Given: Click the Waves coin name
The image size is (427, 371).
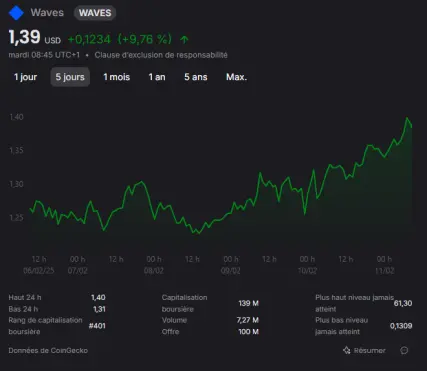Looking at the screenshot, I should [x=47, y=13].
